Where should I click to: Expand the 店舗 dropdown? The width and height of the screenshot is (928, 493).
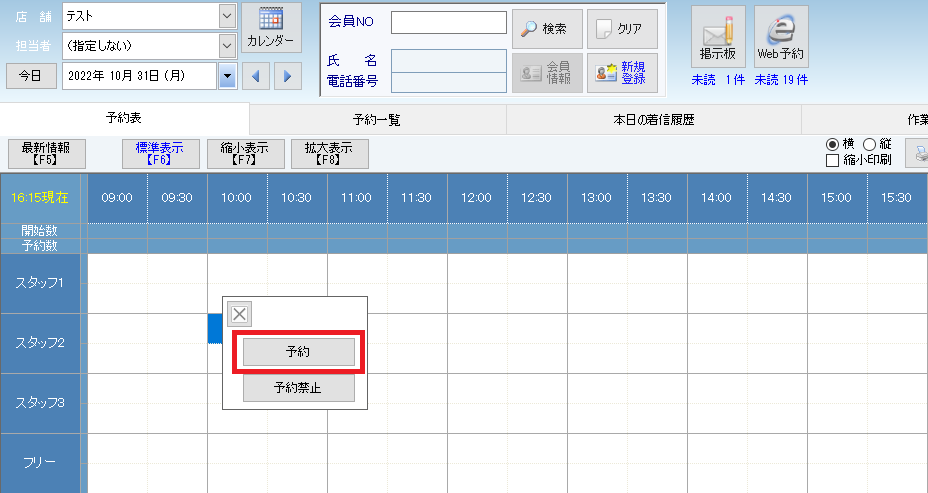(x=227, y=16)
